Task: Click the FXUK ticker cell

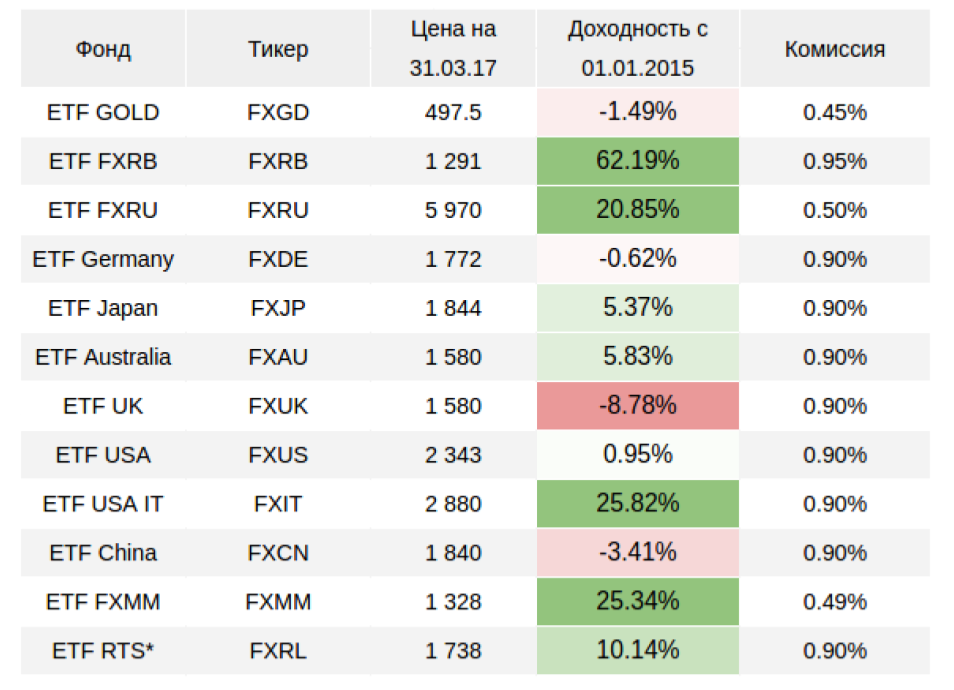Action: [x=278, y=406]
